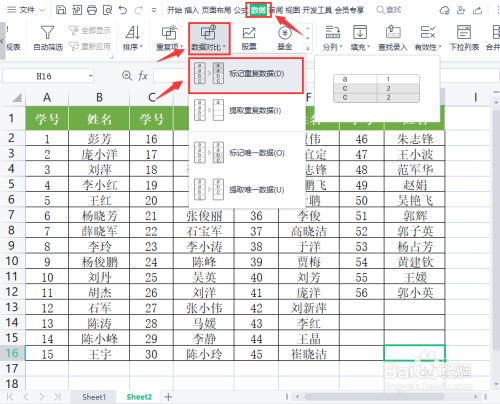Image resolution: width=500 pixels, height=404 pixels.
Task: Go to previous sheet navigation arrow
Action: 26,397
